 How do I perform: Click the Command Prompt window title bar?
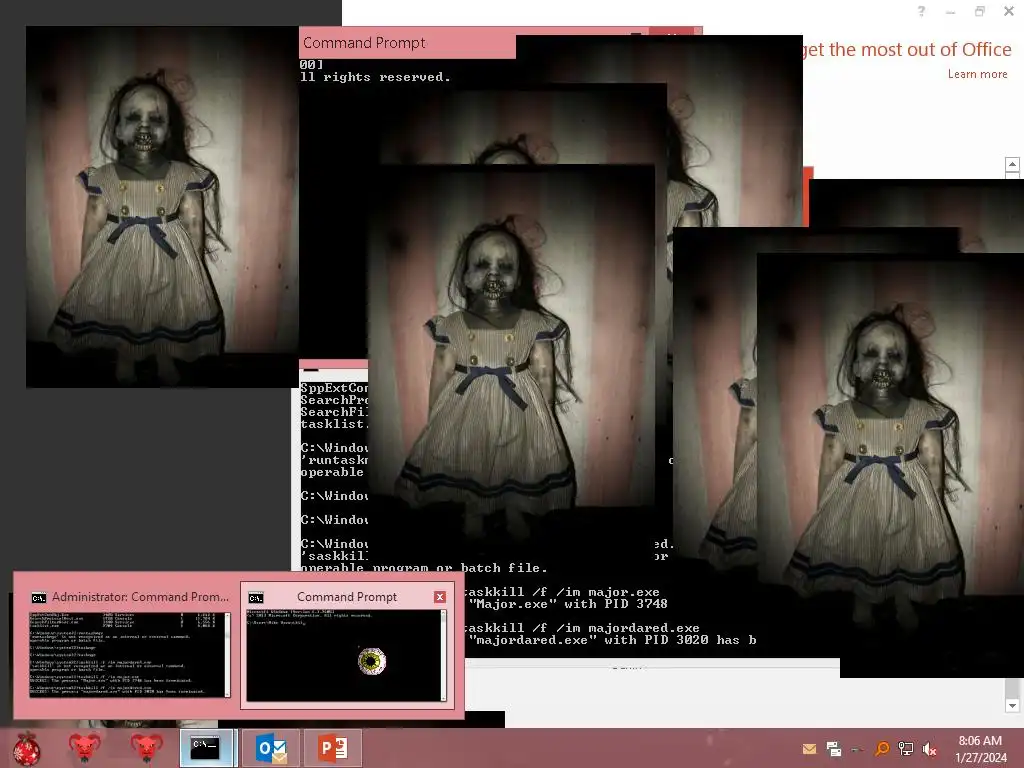click(x=408, y=43)
